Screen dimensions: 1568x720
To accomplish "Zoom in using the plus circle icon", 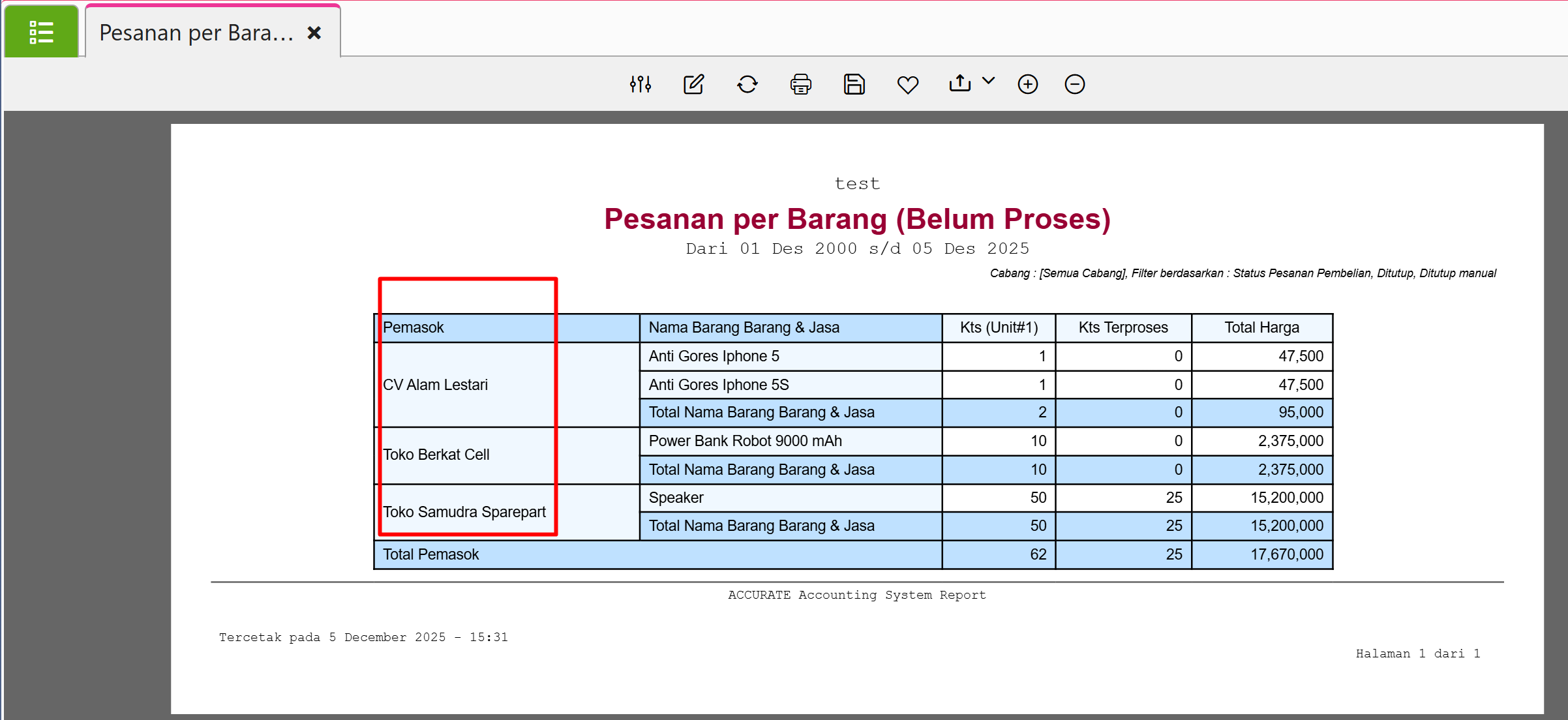I will pyautogui.click(x=1027, y=84).
